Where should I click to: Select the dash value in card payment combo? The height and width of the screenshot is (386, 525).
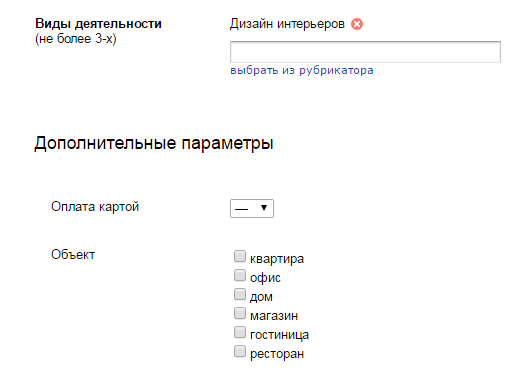pyautogui.click(x=252, y=208)
